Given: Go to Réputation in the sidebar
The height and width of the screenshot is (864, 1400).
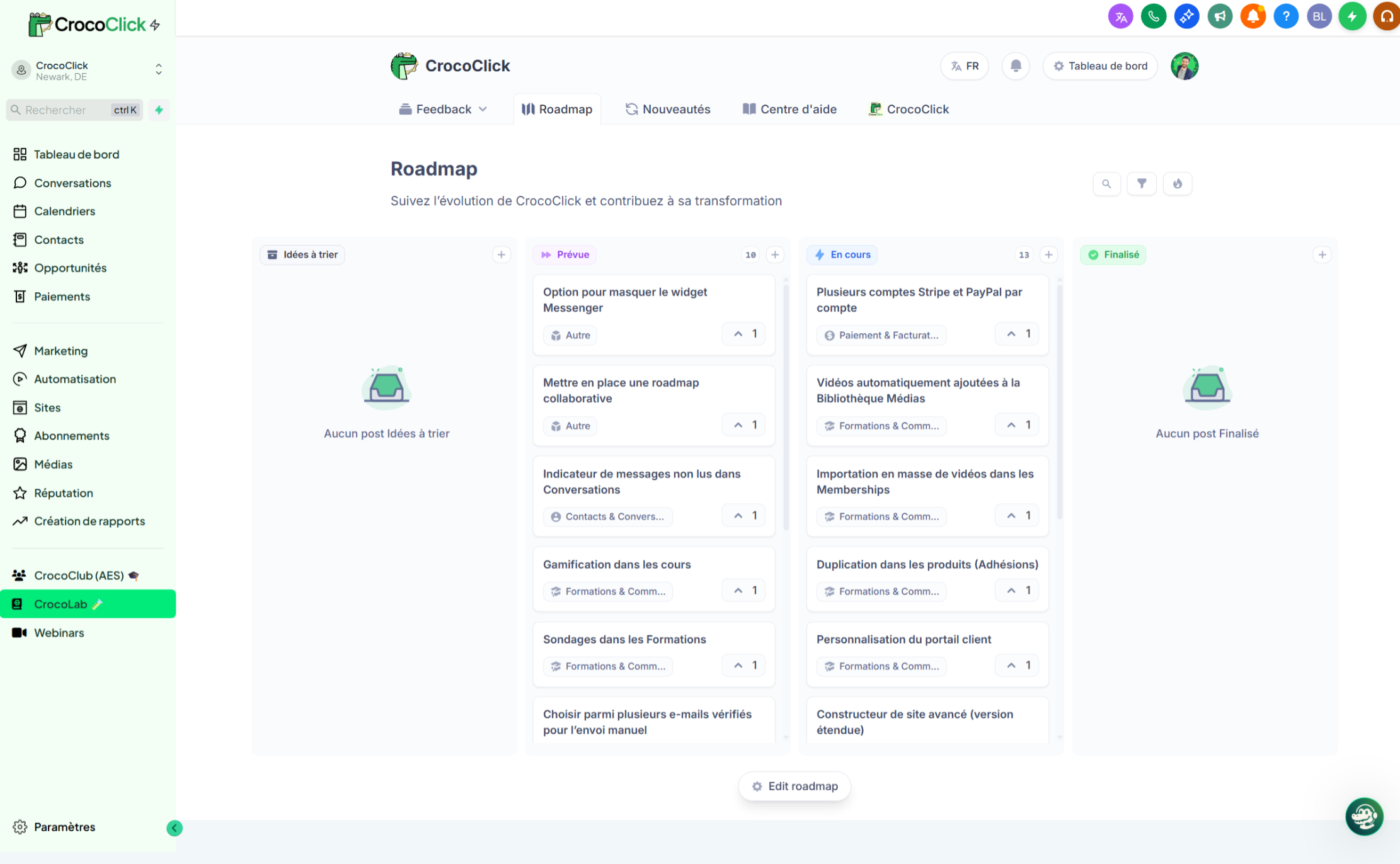Looking at the screenshot, I should (x=64, y=494).
